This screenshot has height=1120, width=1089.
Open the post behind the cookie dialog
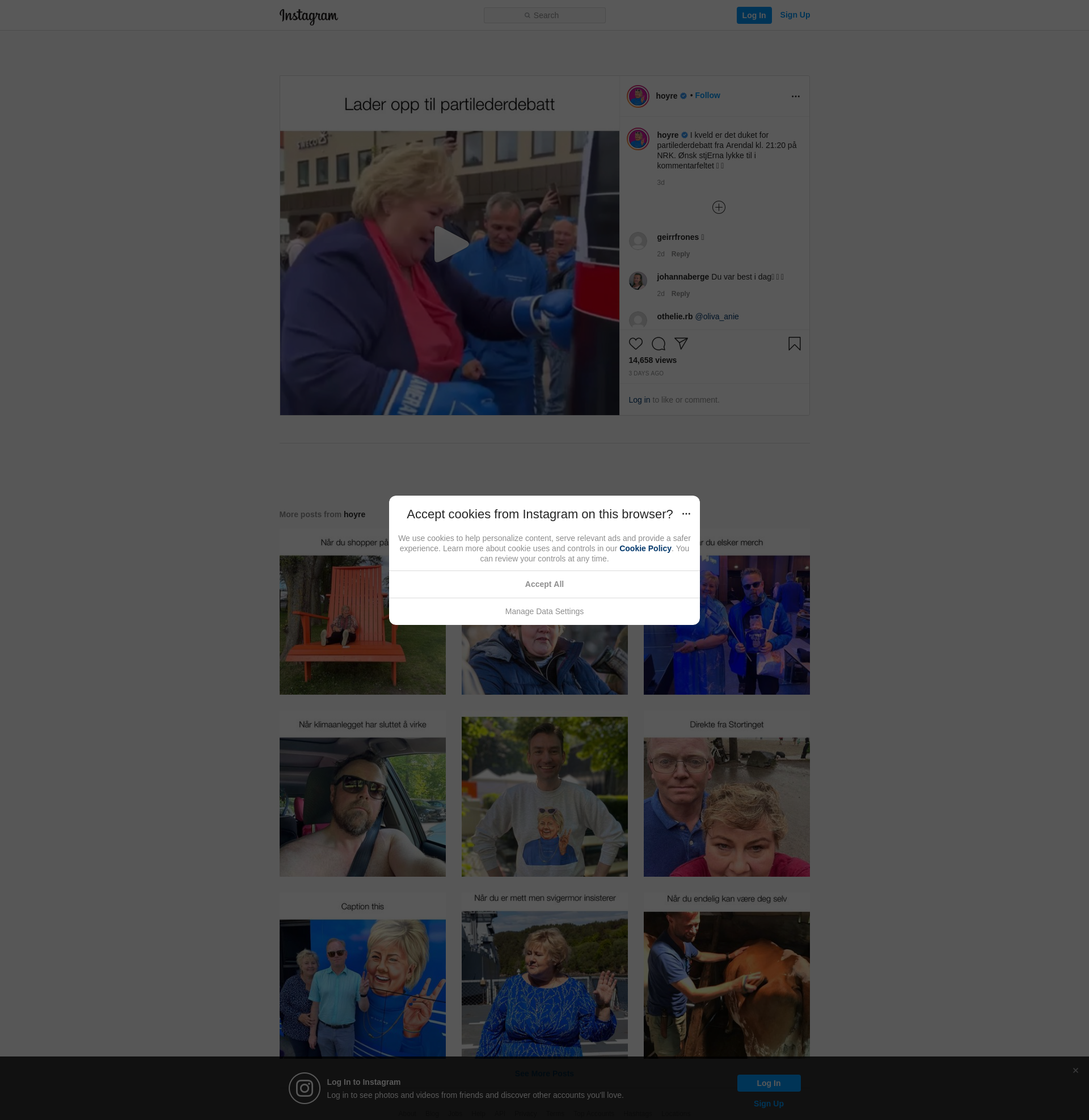[544, 660]
